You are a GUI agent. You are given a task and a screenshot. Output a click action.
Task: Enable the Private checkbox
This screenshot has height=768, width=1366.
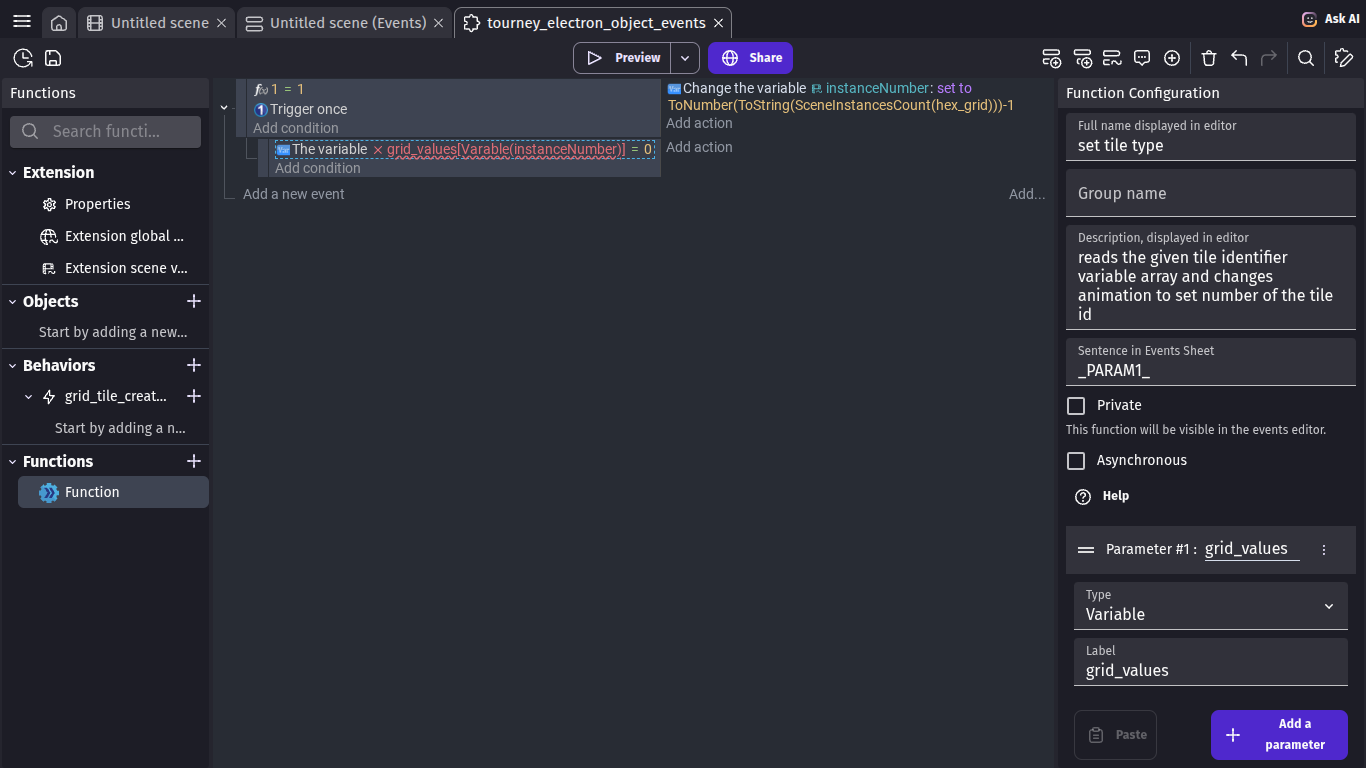pyautogui.click(x=1076, y=405)
